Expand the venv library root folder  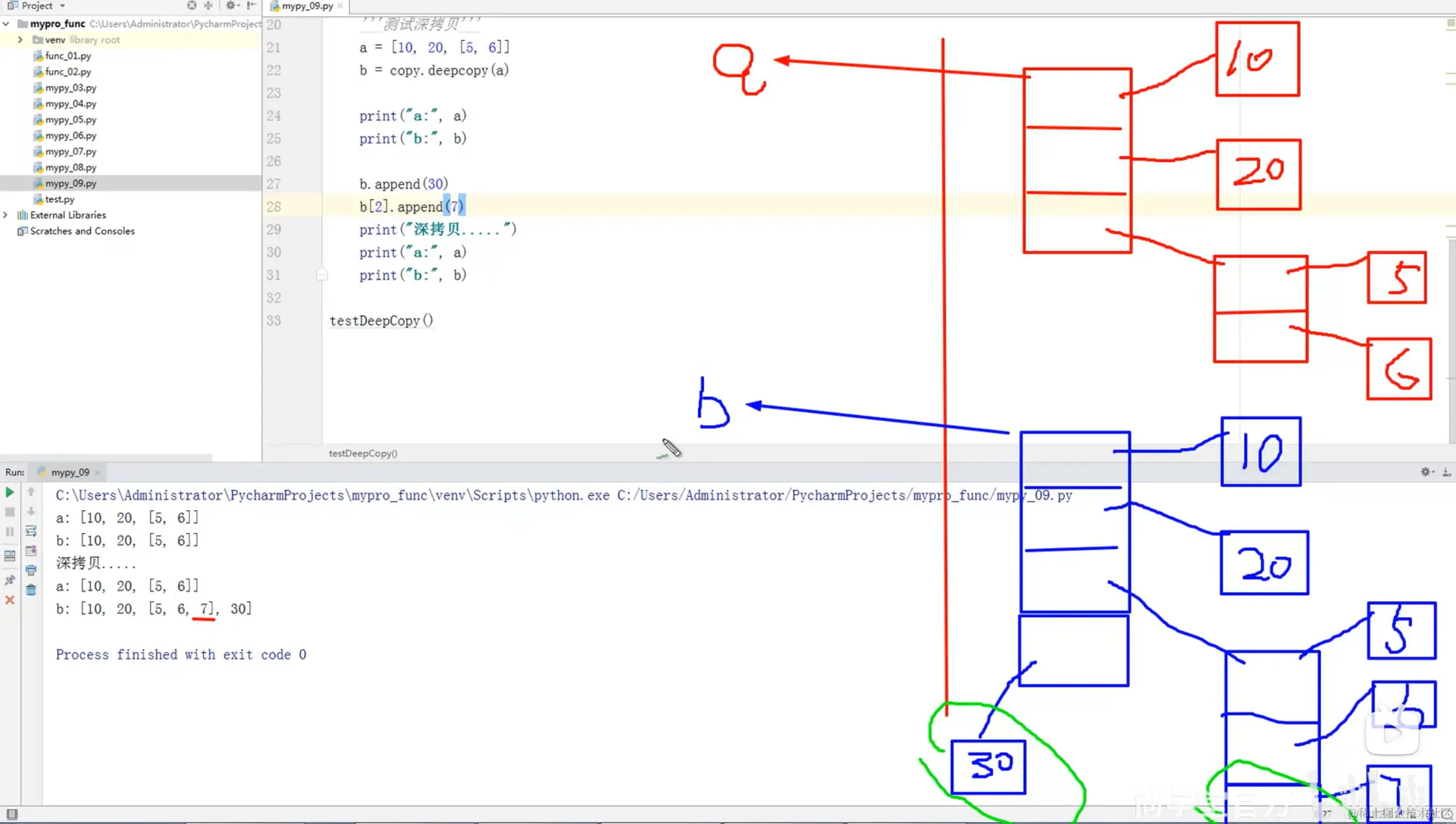[20, 40]
